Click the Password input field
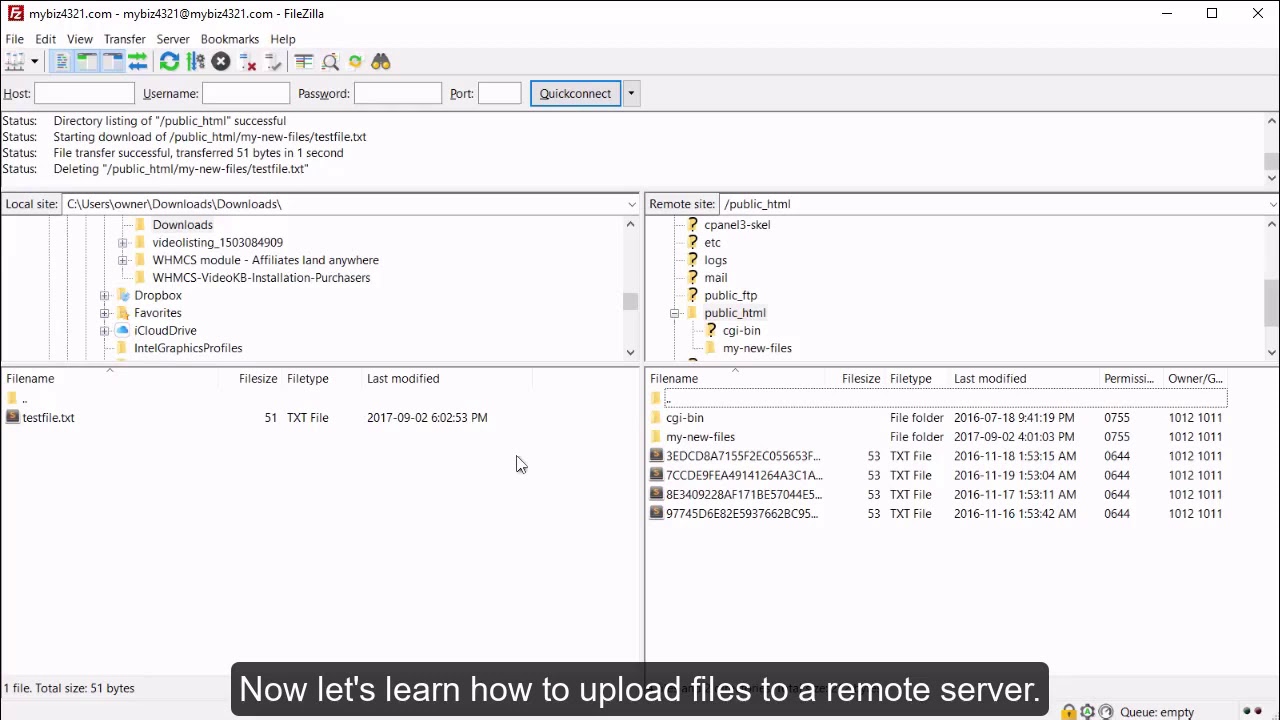This screenshot has width=1280, height=720. pyautogui.click(x=398, y=93)
